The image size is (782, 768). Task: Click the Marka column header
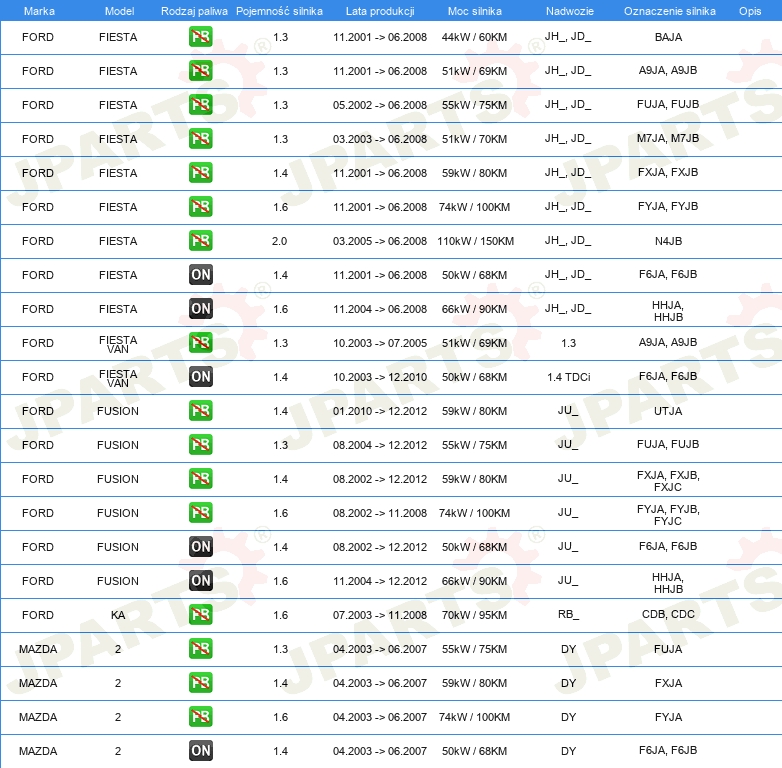point(39,11)
